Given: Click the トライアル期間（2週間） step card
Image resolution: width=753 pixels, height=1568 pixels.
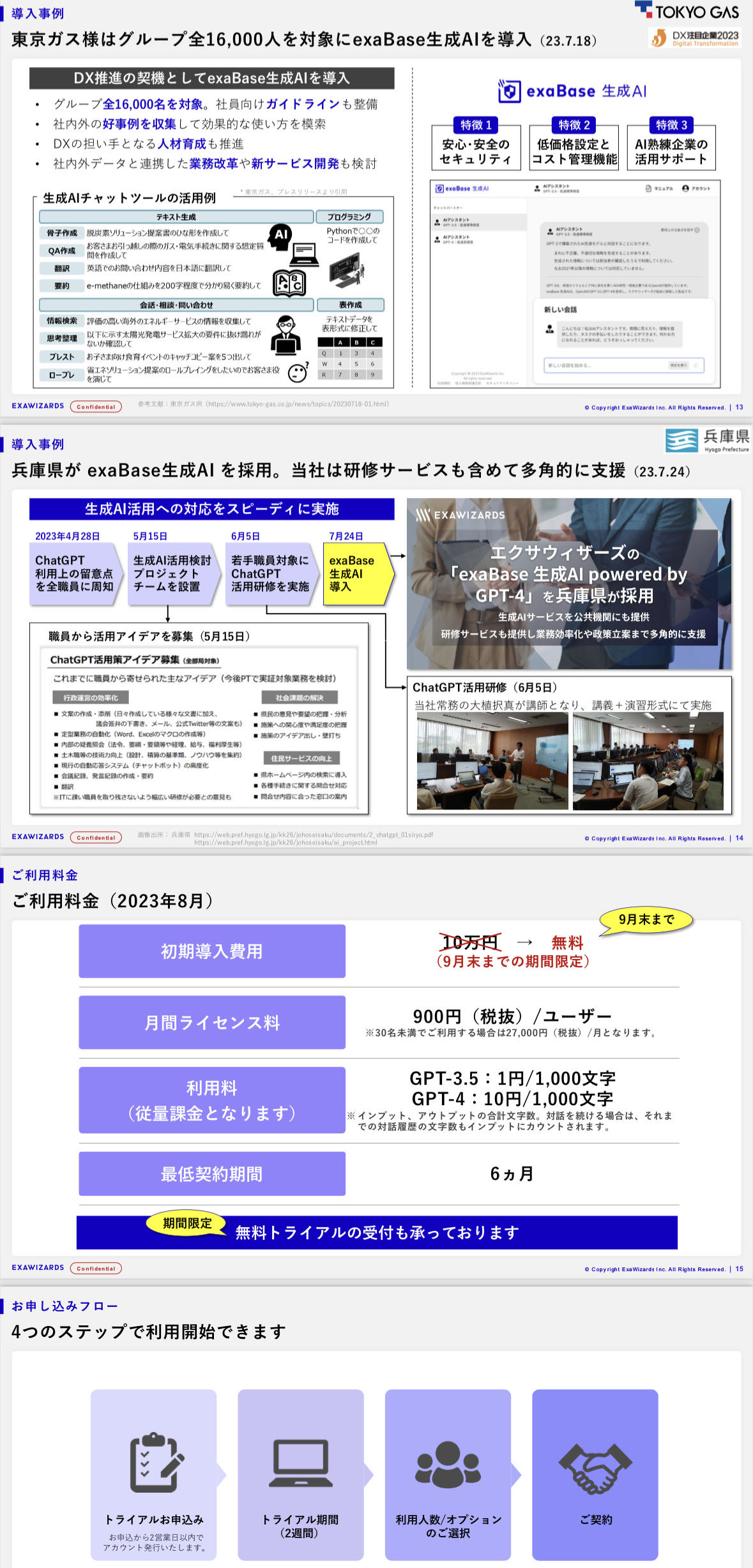Looking at the screenshot, I should tap(301, 1475).
